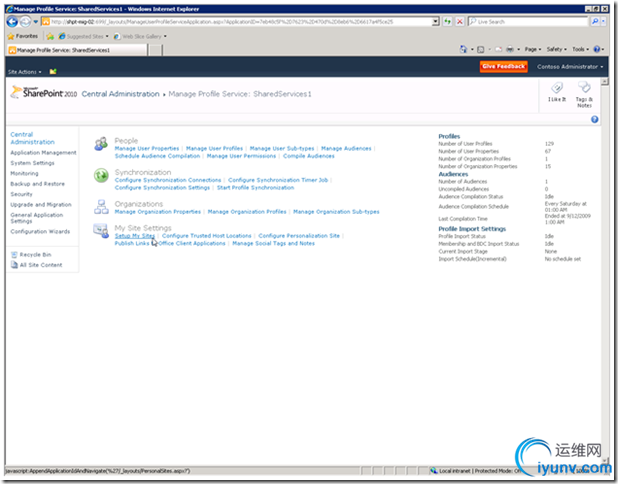Open Favorites star button
This screenshot has width=618, height=484.
pos(23,36)
